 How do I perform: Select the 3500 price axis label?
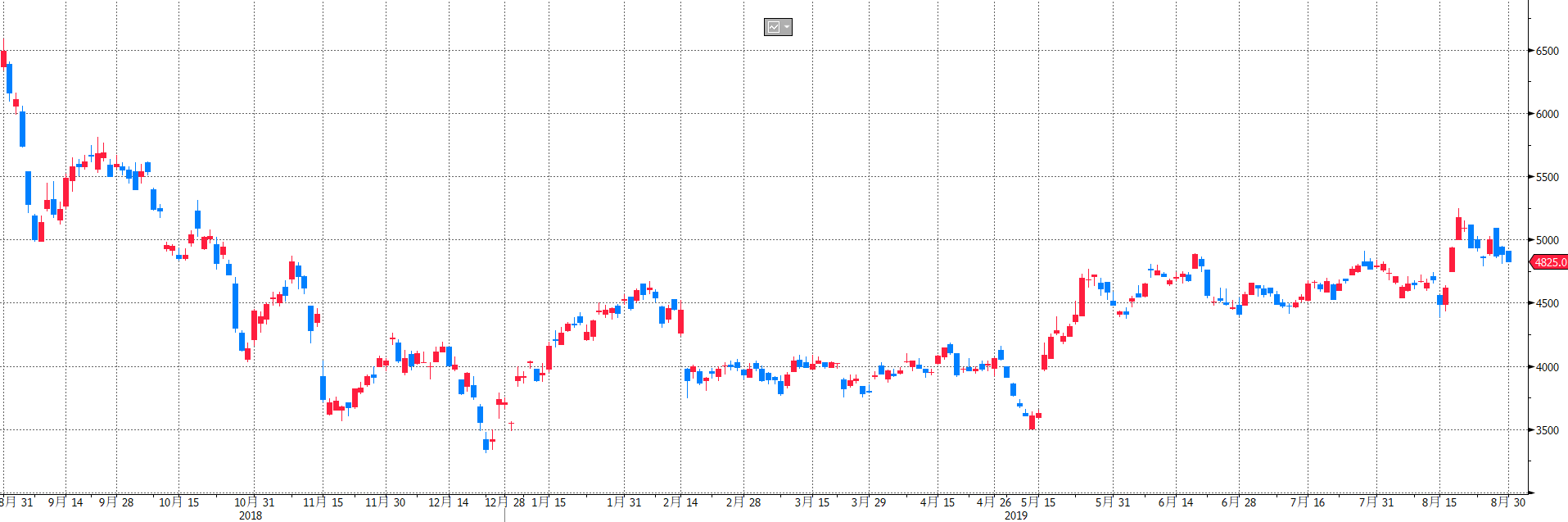coord(1547,430)
